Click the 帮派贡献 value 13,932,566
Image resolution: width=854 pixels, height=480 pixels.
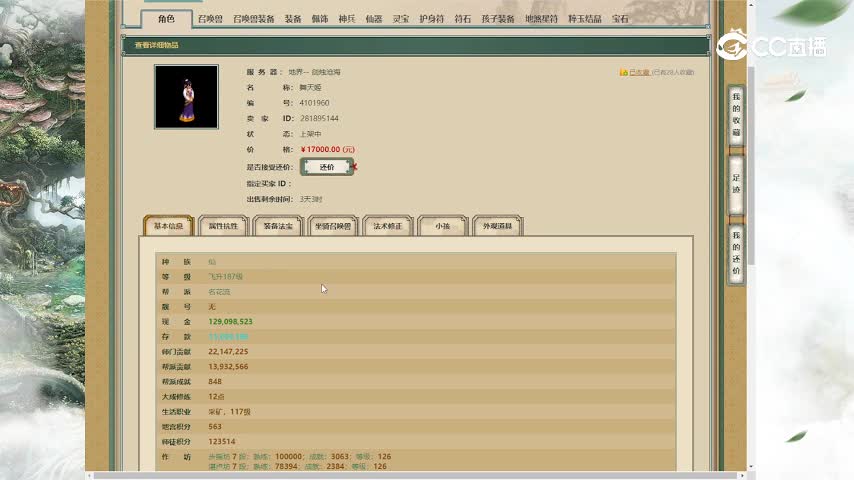[x=228, y=367]
